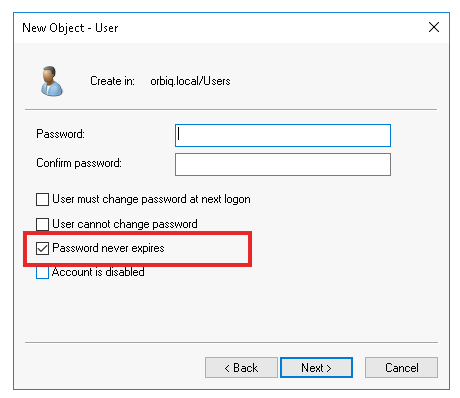Tick the Account is disabled checkbox box
This screenshot has height=398, width=460.
coord(42,272)
